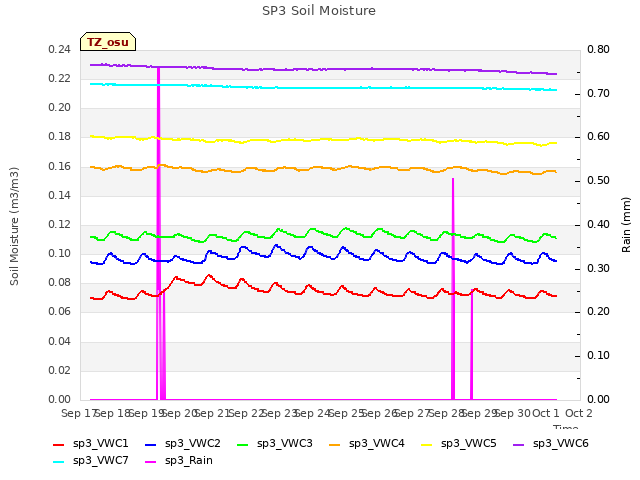Click the orange sp3_VWC4 legend color marker
Screen dimensions: 640x480
pos(335,444)
